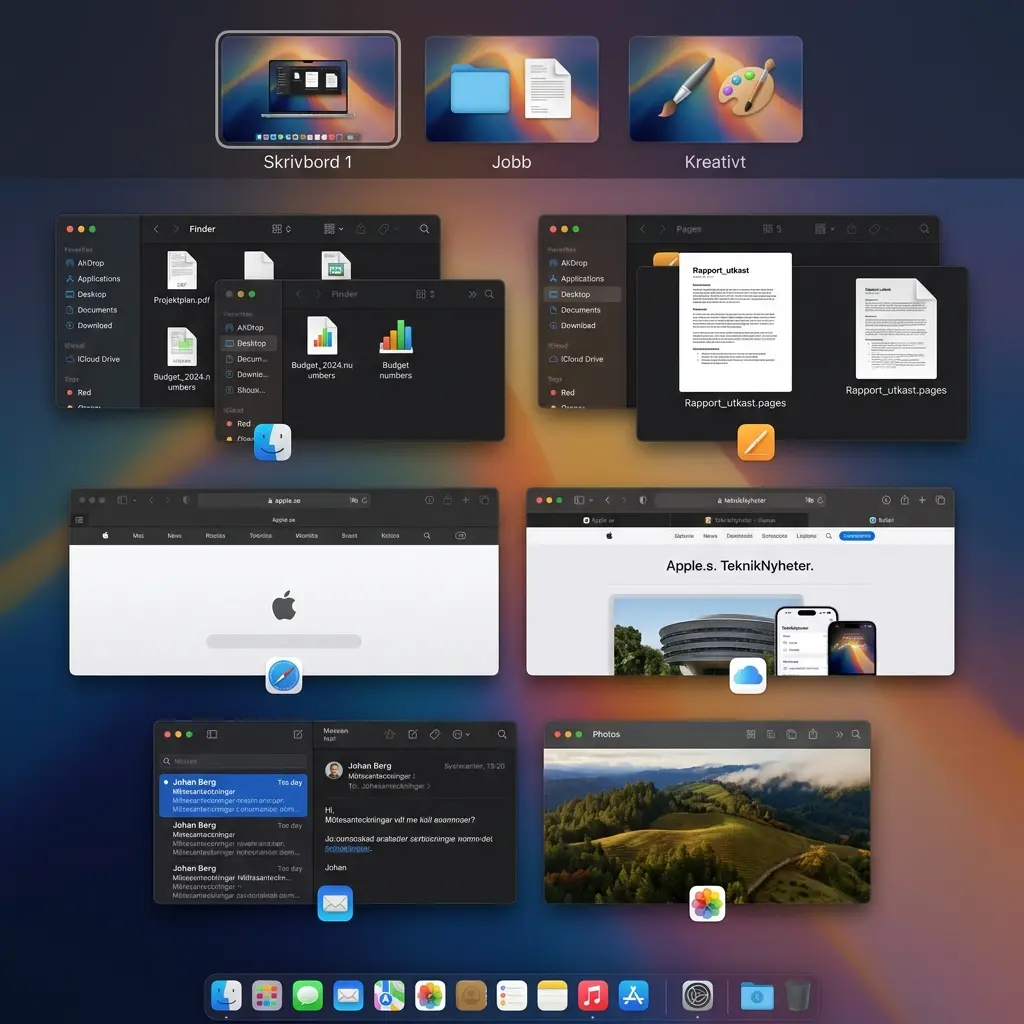
Task: Click the compose icon above Mail message list
Action: point(298,734)
